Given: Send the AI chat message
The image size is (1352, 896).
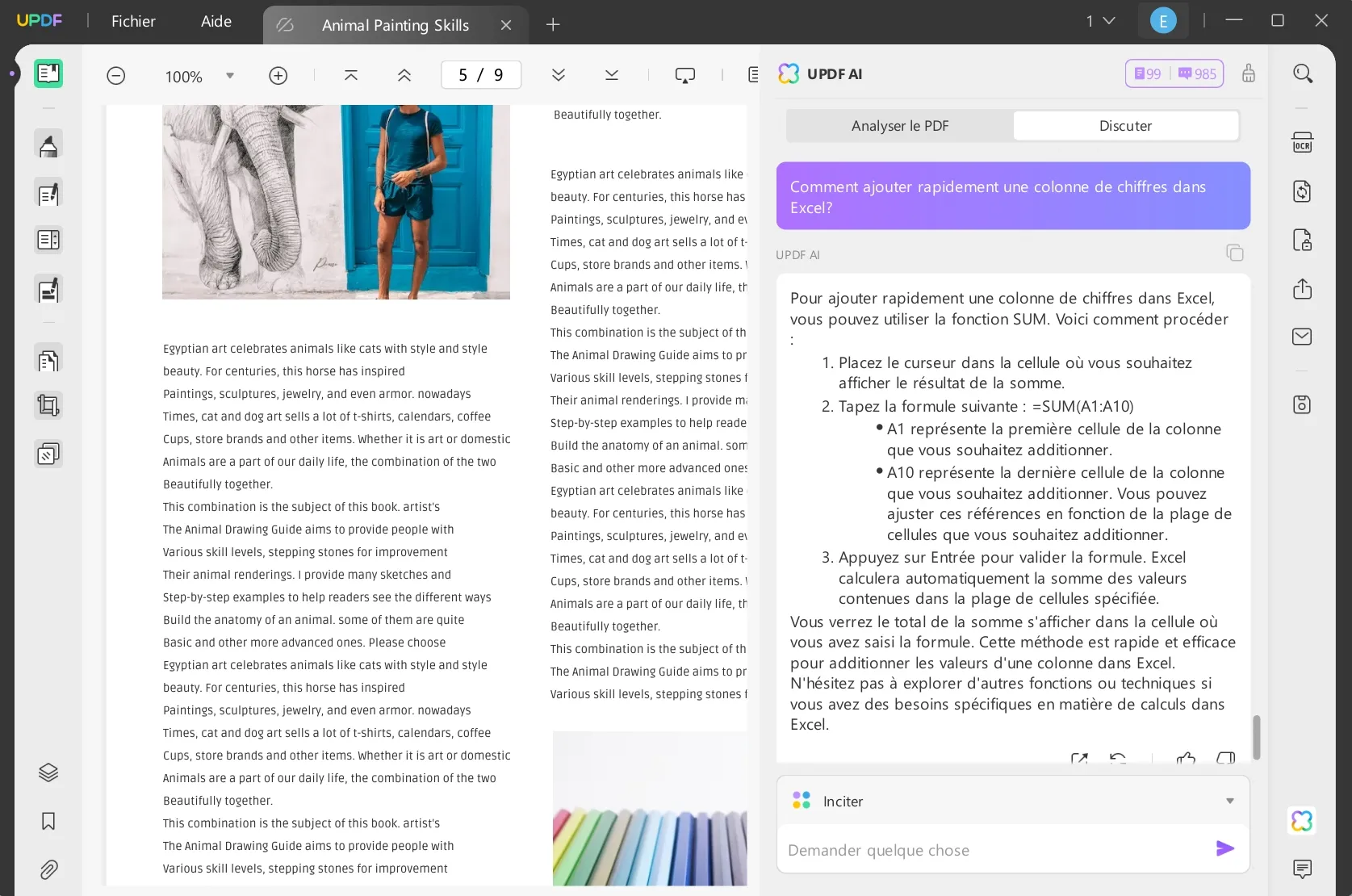Looking at the screenshot, I should pyautogui.click(x=1224, y=848).
